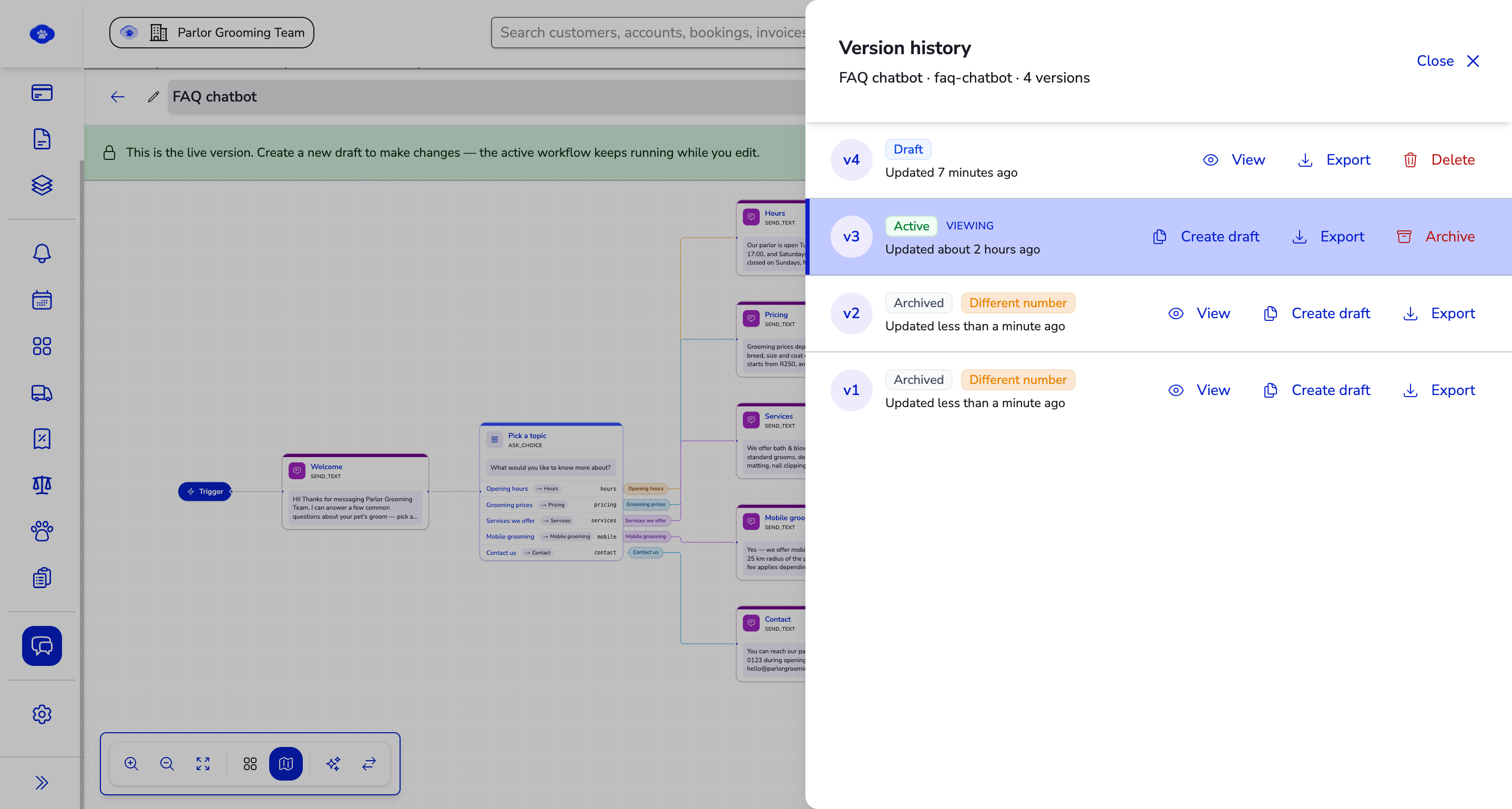Focus the search customers field

pyautogui.click(x=649, y=32)
